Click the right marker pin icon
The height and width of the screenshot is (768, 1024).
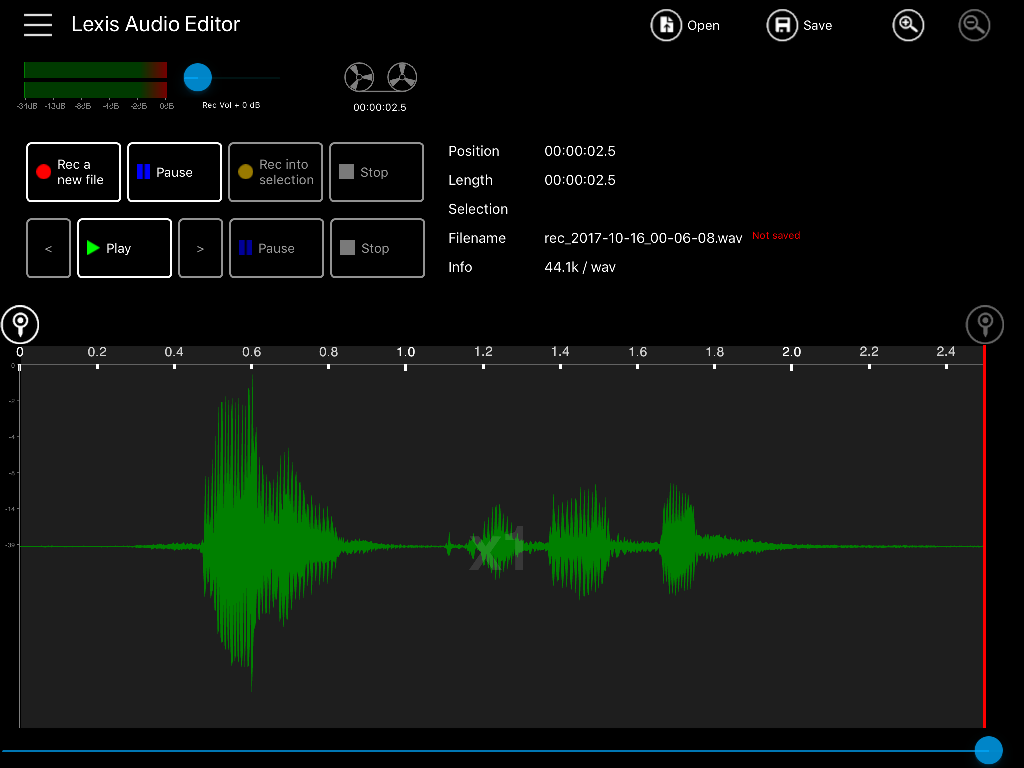point(985,324)
